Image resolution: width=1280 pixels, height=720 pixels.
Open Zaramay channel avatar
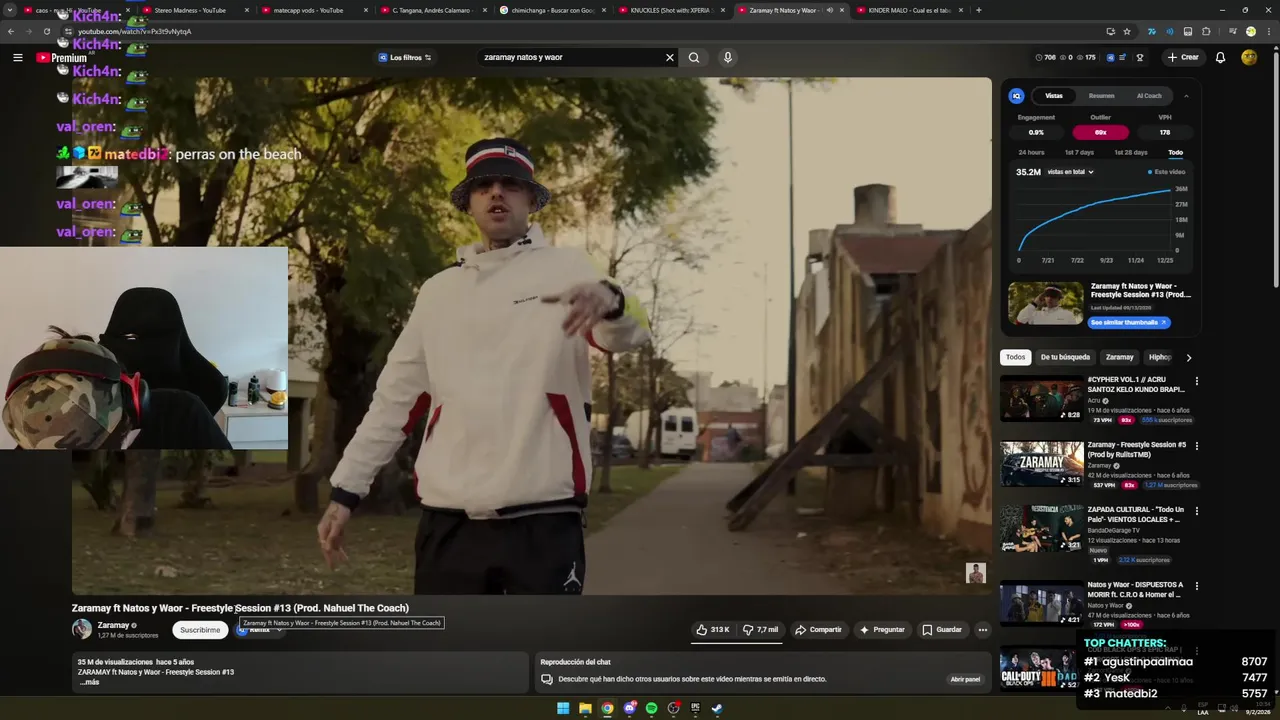click(82, 629)
